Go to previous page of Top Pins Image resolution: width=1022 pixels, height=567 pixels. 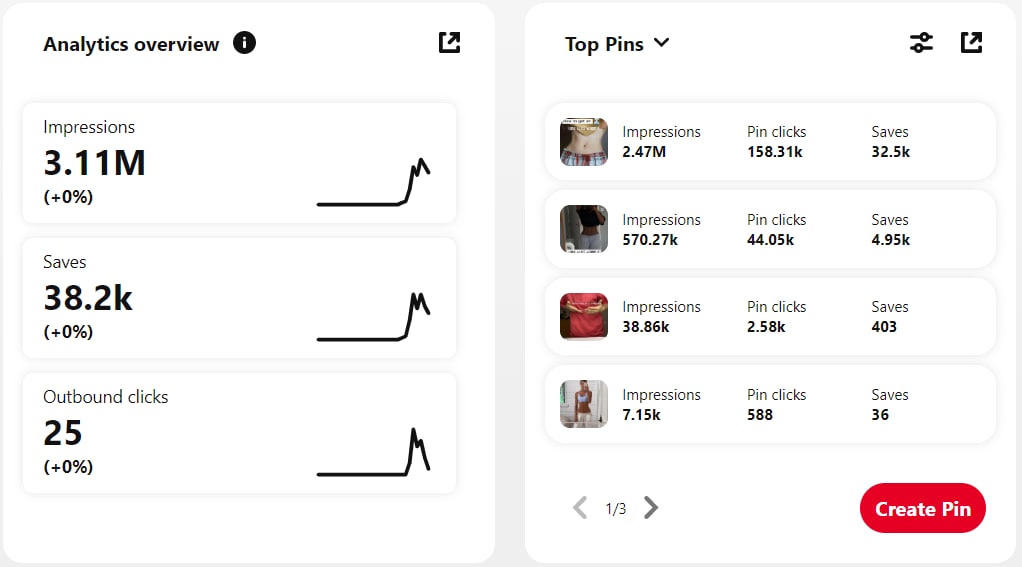coord(580,508)
